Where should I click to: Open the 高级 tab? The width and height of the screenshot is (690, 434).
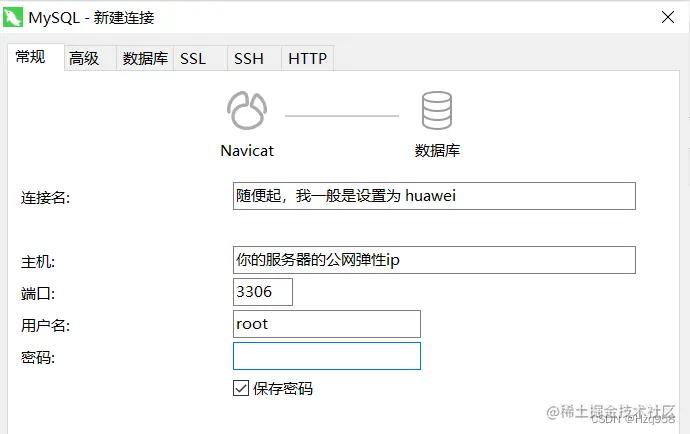(90, 58)
